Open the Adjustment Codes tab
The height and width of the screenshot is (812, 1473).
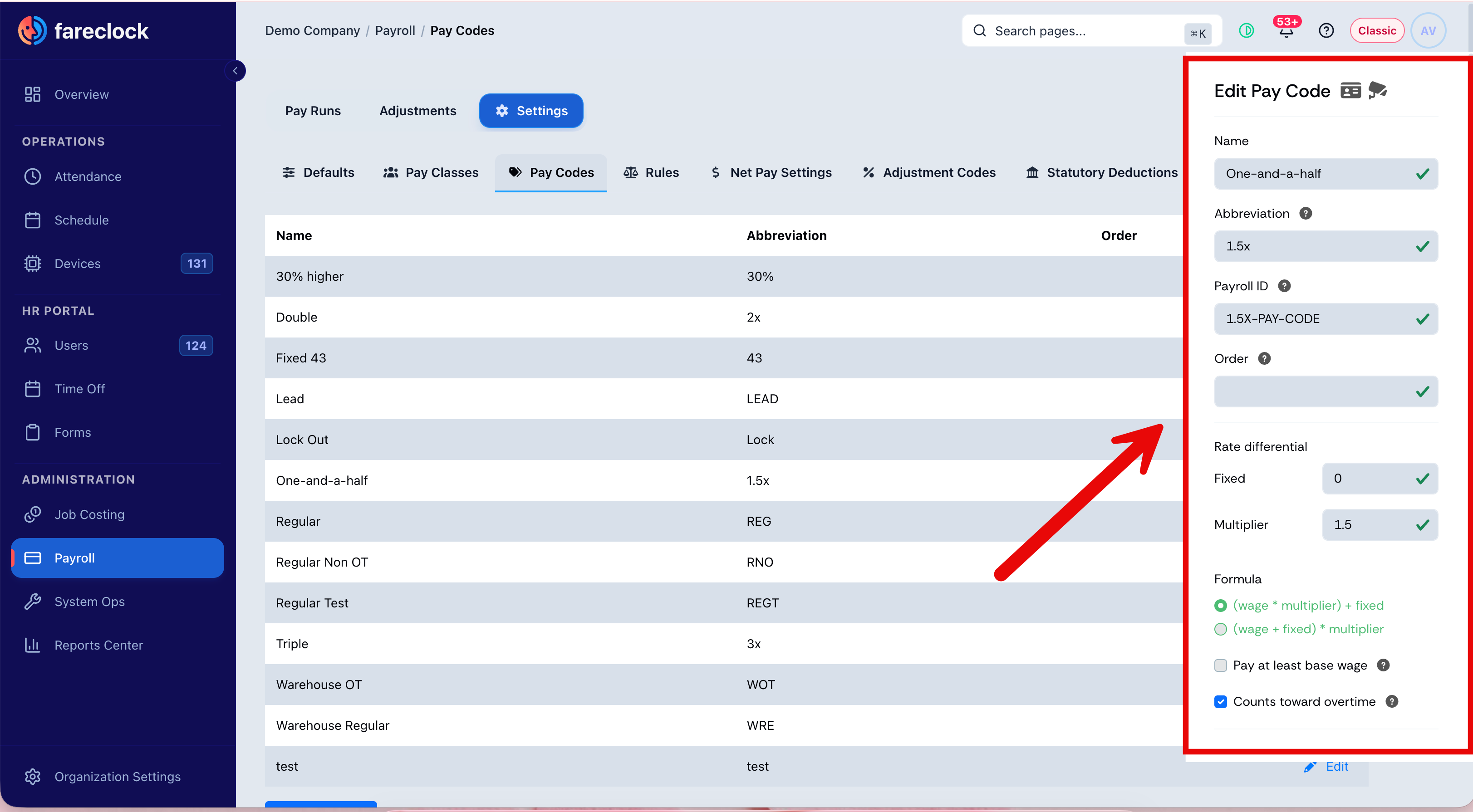pos(928,172)
